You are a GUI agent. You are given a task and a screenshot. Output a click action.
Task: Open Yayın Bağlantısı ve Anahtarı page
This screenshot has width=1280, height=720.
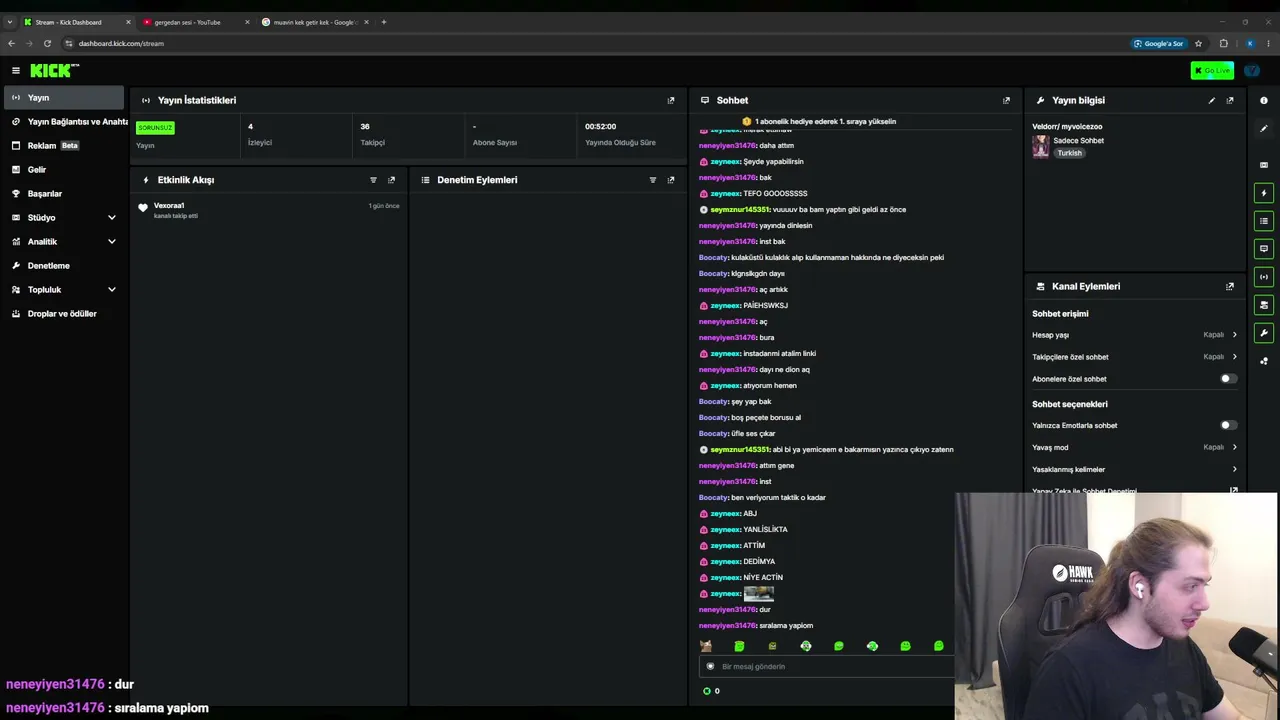click(64, 121)
